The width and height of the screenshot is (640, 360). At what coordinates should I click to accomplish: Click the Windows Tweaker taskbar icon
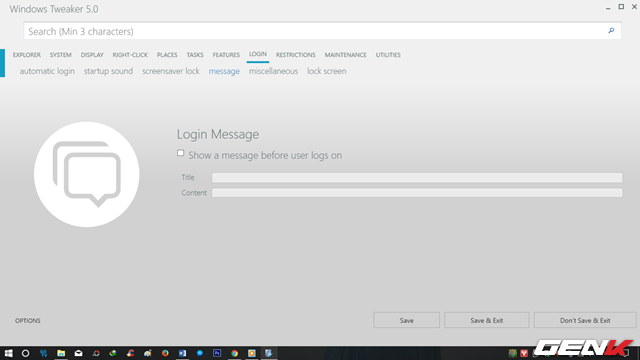(269, 353)
